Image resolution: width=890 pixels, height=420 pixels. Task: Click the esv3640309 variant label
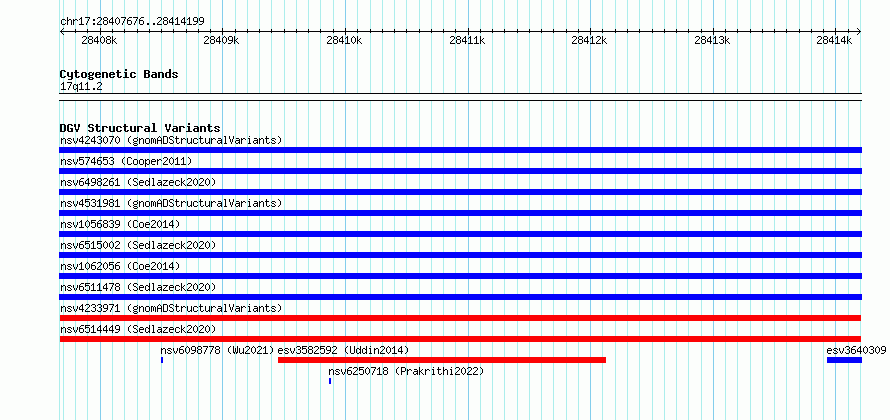tap(856, 350)
